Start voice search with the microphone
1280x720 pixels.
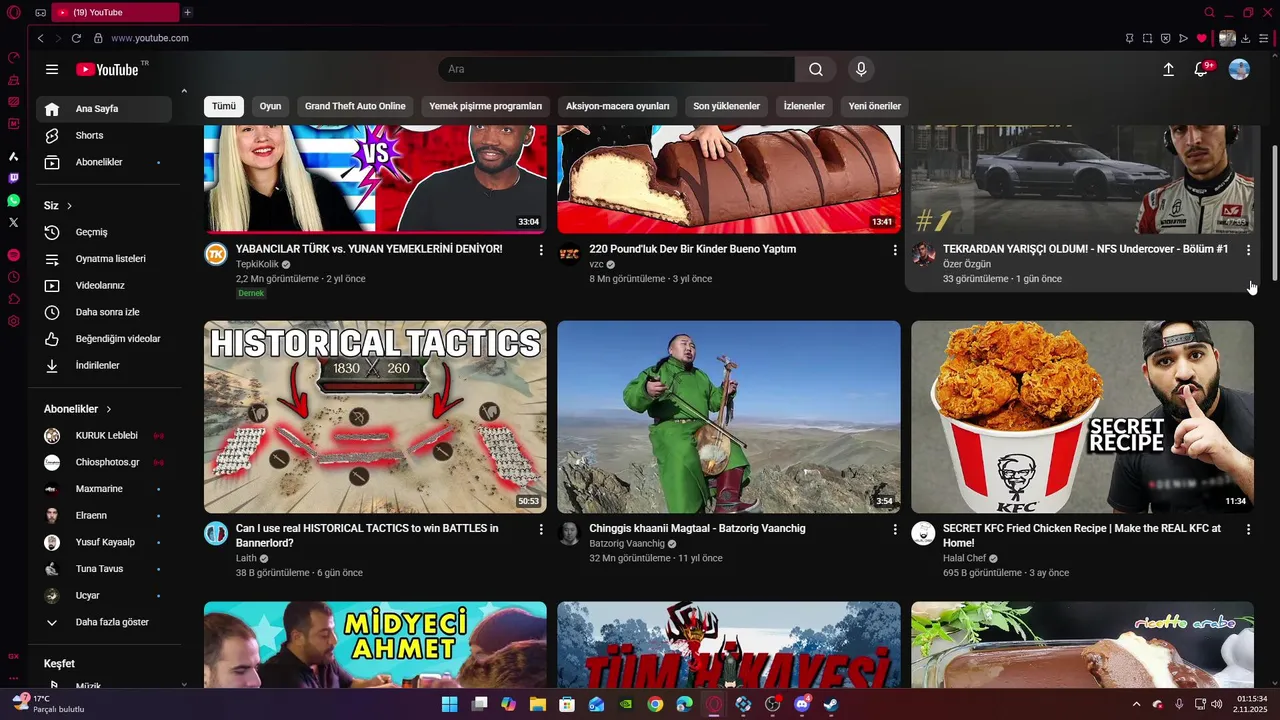[x=861, y=69]
